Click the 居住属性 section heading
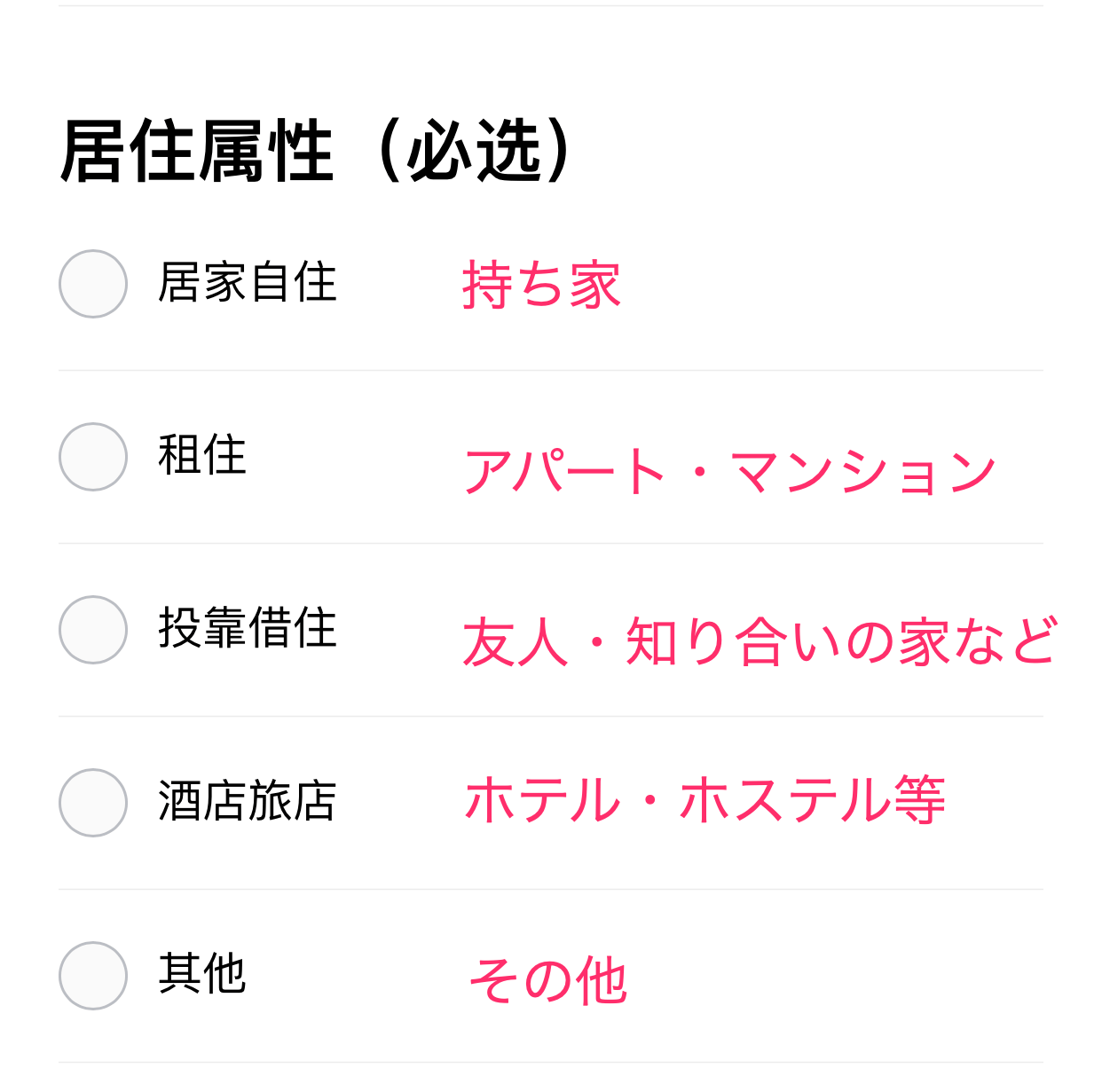This screenshot has height=1092, width=1102. point(197,151)
